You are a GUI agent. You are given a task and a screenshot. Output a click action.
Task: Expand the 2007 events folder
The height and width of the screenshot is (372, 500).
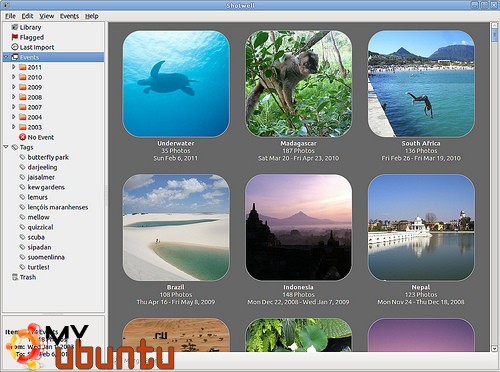point(14,107)
